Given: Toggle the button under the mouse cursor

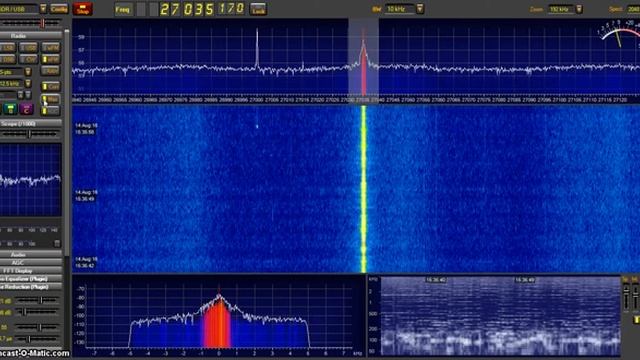Looking at the screenshot, I should point(51,99).
